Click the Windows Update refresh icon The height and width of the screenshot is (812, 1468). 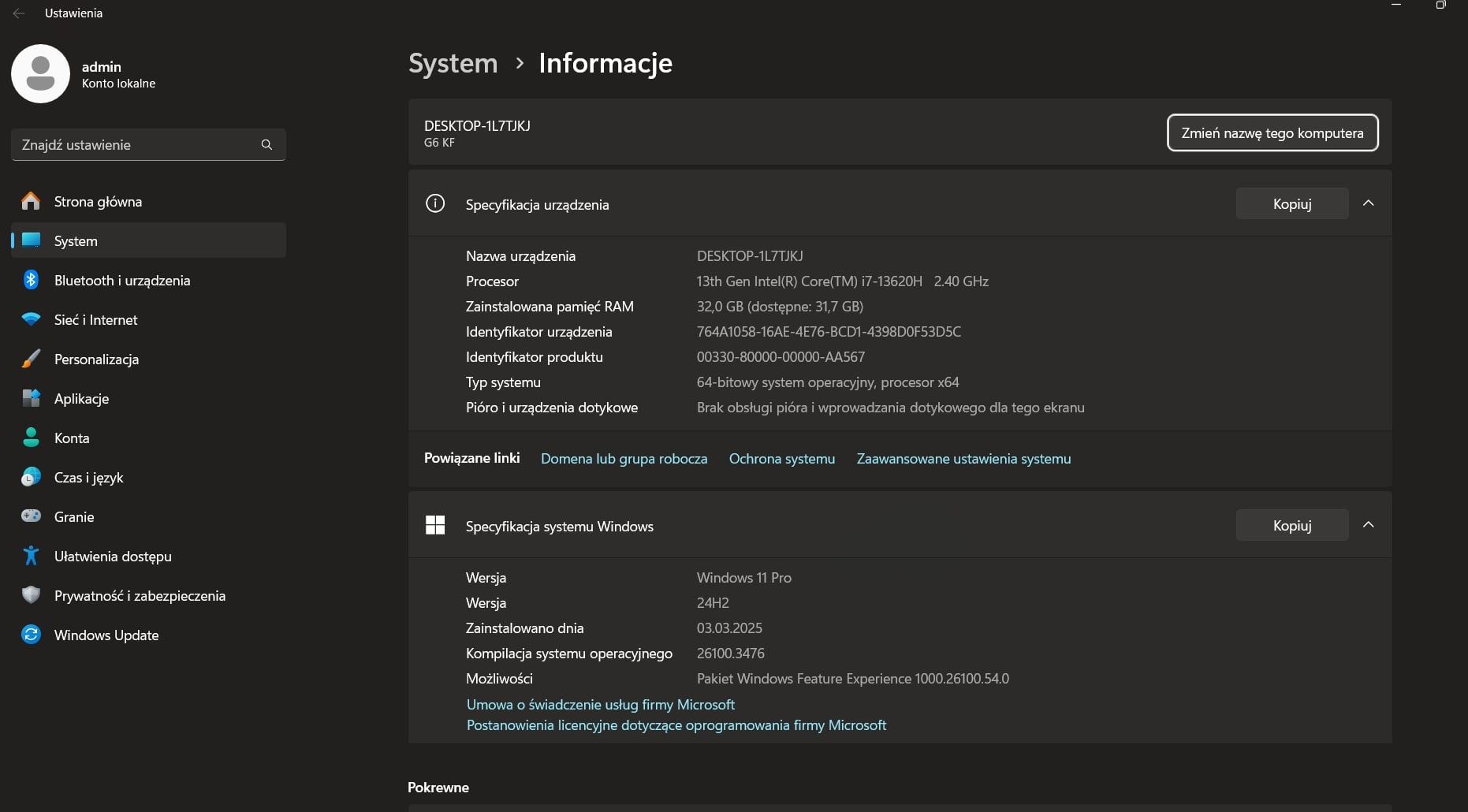(x=31, y=635)
